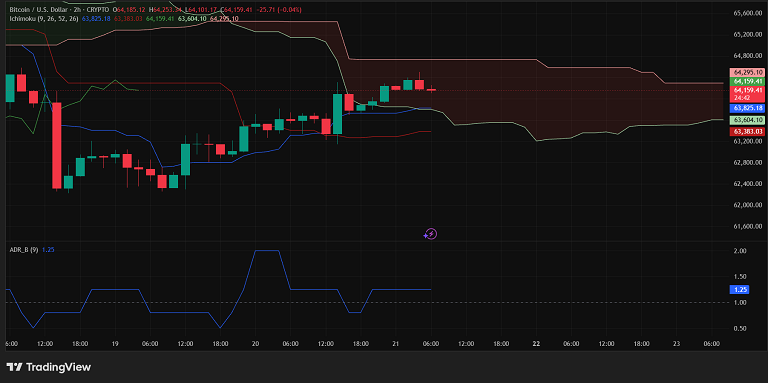Click the blue 63,825.18 price-axis tag
The image size is (768, 383).
747,108
